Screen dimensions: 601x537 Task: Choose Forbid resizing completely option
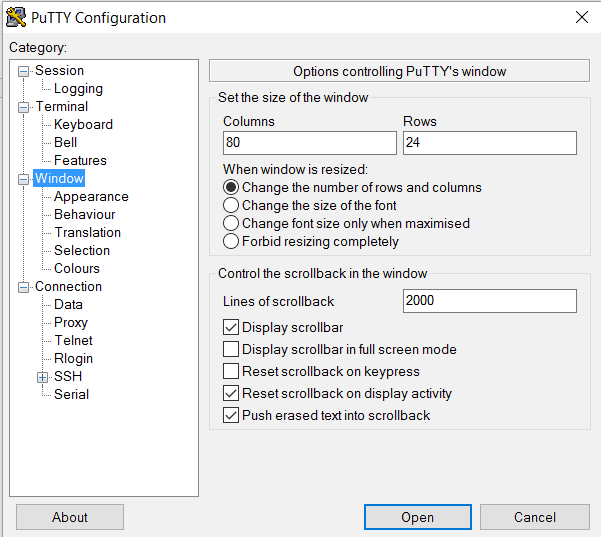[231, 242]
